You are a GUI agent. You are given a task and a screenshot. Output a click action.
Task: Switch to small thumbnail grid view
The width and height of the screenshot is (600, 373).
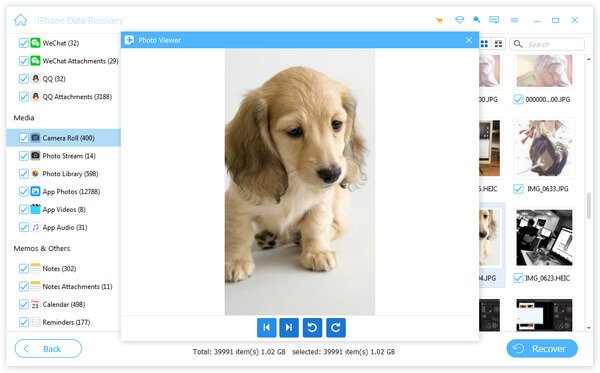pyautogui.click(x=498, y=44)
